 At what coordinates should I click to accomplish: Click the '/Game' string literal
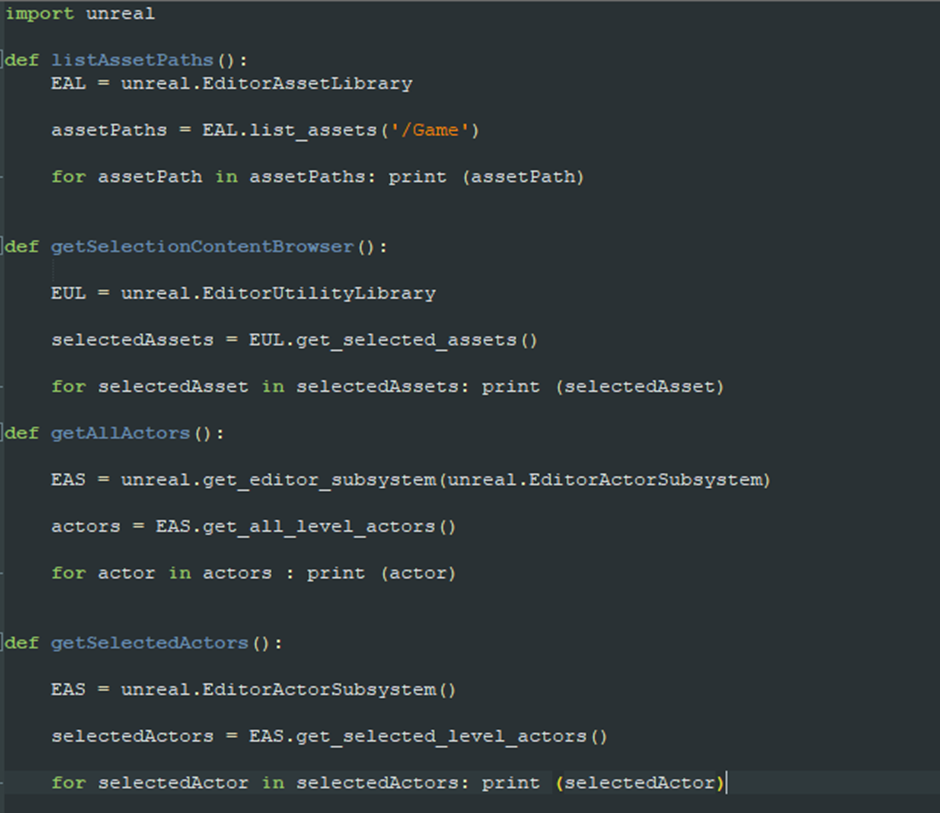430,130
